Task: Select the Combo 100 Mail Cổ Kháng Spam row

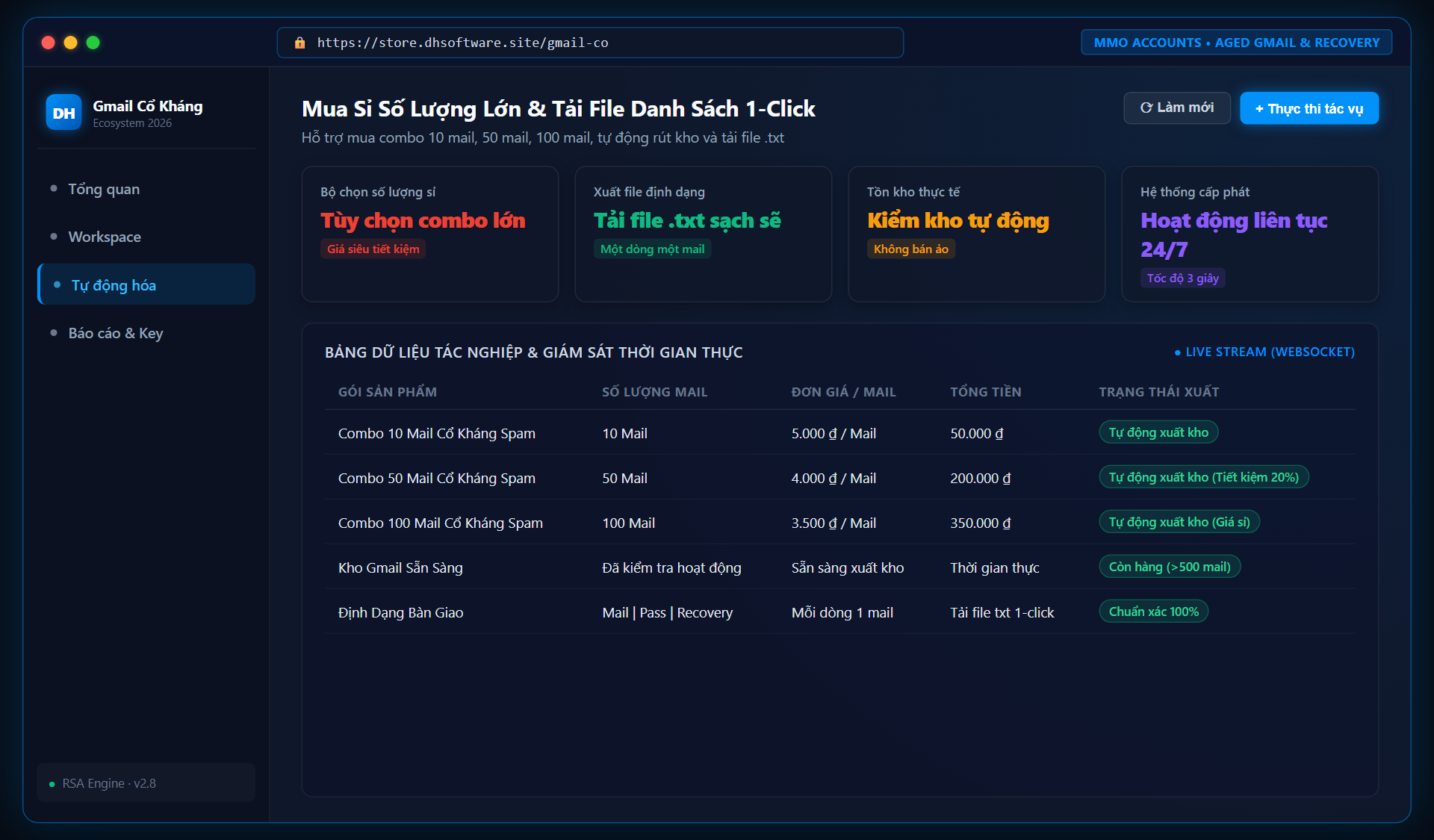Action: tap(840, 522)
